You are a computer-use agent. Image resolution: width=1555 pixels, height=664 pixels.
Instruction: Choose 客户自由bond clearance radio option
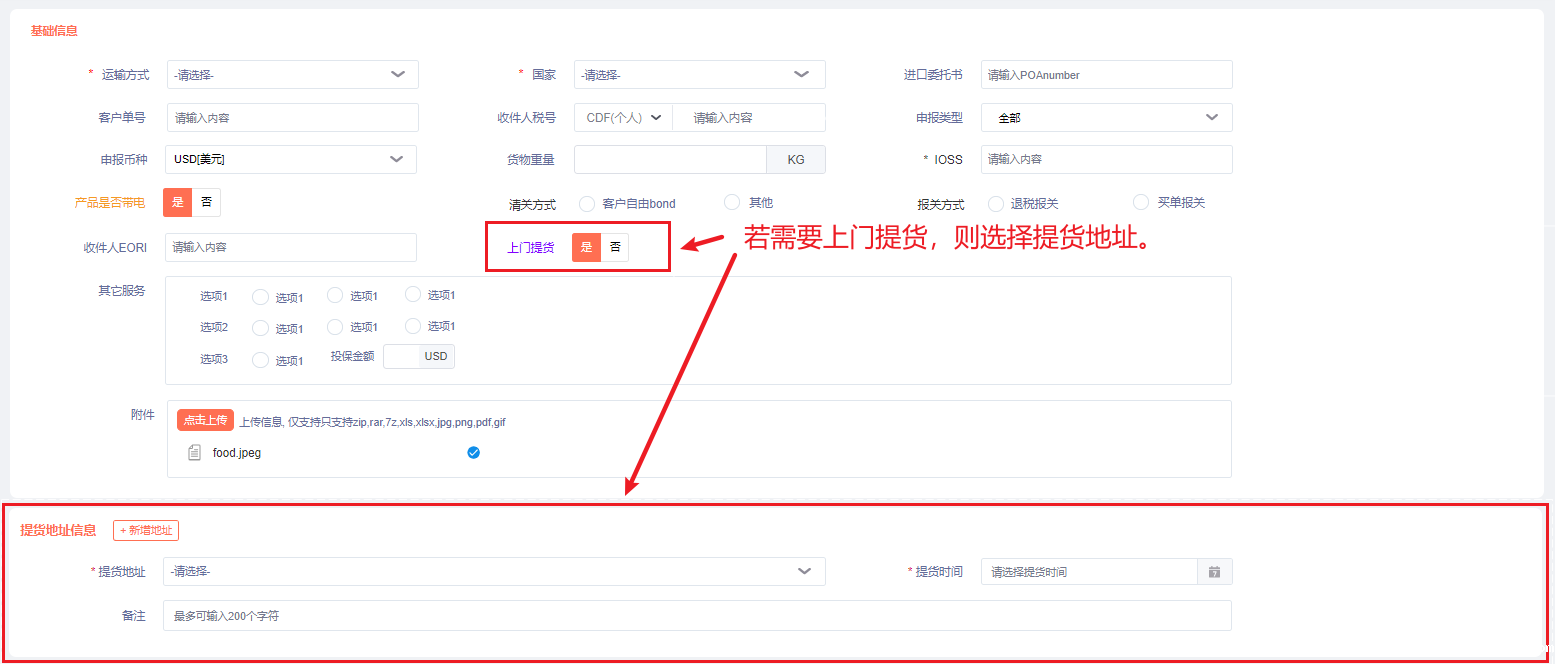(587, 204)
